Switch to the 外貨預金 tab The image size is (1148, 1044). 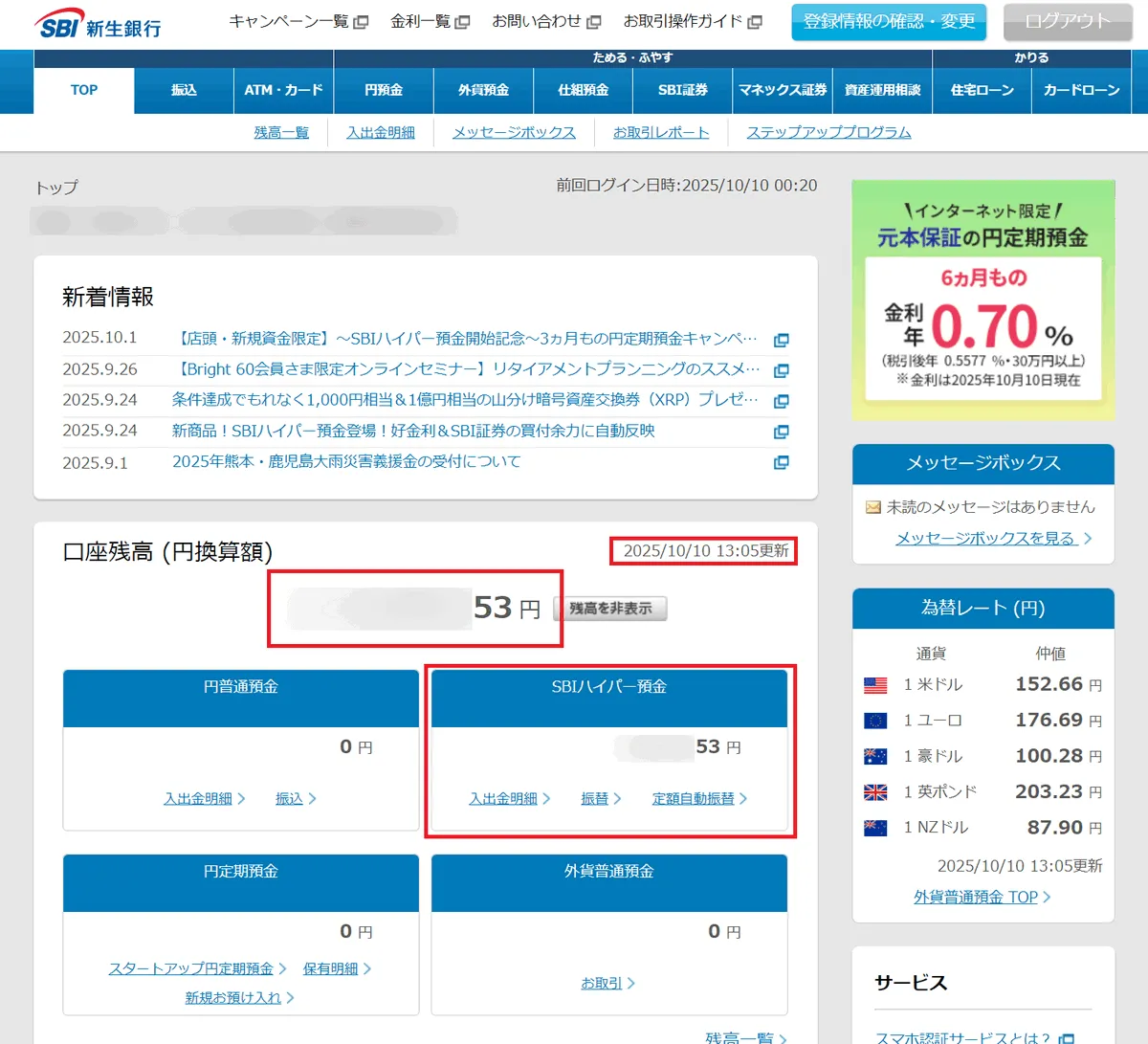tap(483, 90)
